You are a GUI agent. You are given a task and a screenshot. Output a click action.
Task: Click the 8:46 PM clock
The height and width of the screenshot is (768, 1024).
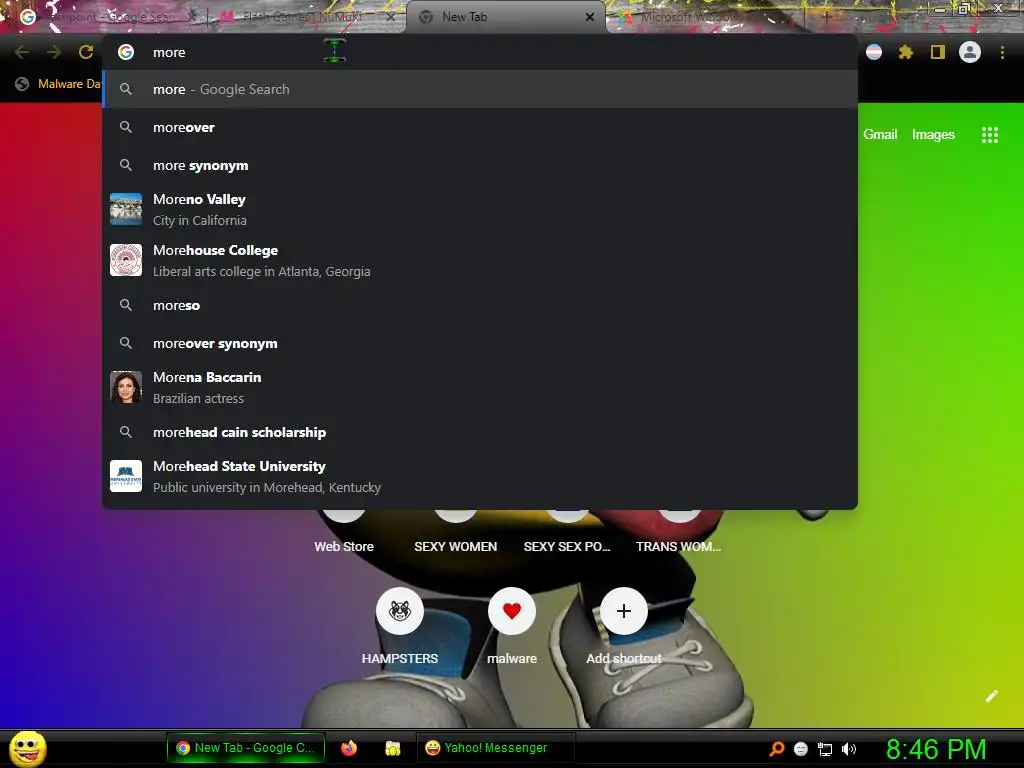tap(936, 749)
